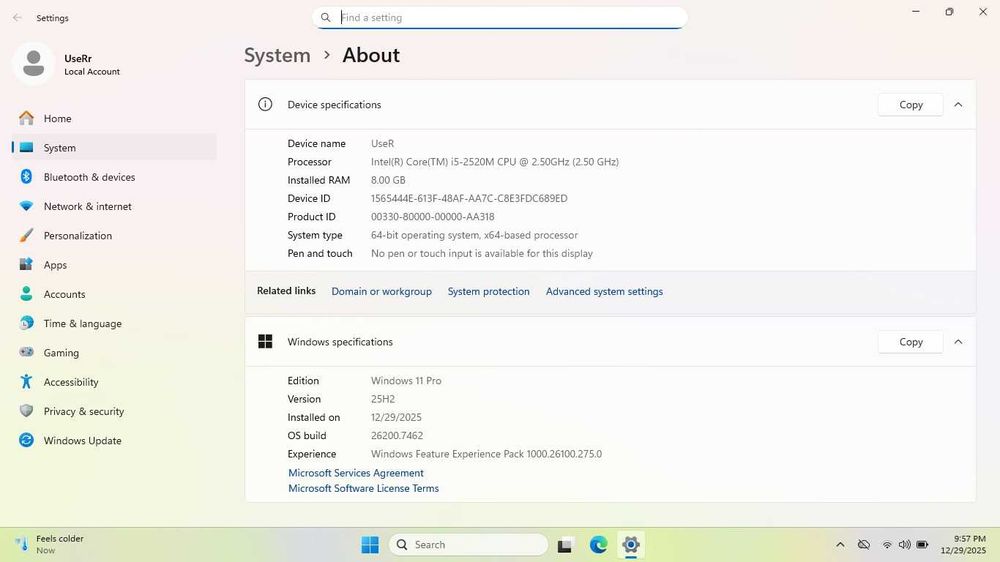Viewport: 1000px width, 562px height.
Task: Click the Windows 11 Pro edition value
Action: (406, 380)
